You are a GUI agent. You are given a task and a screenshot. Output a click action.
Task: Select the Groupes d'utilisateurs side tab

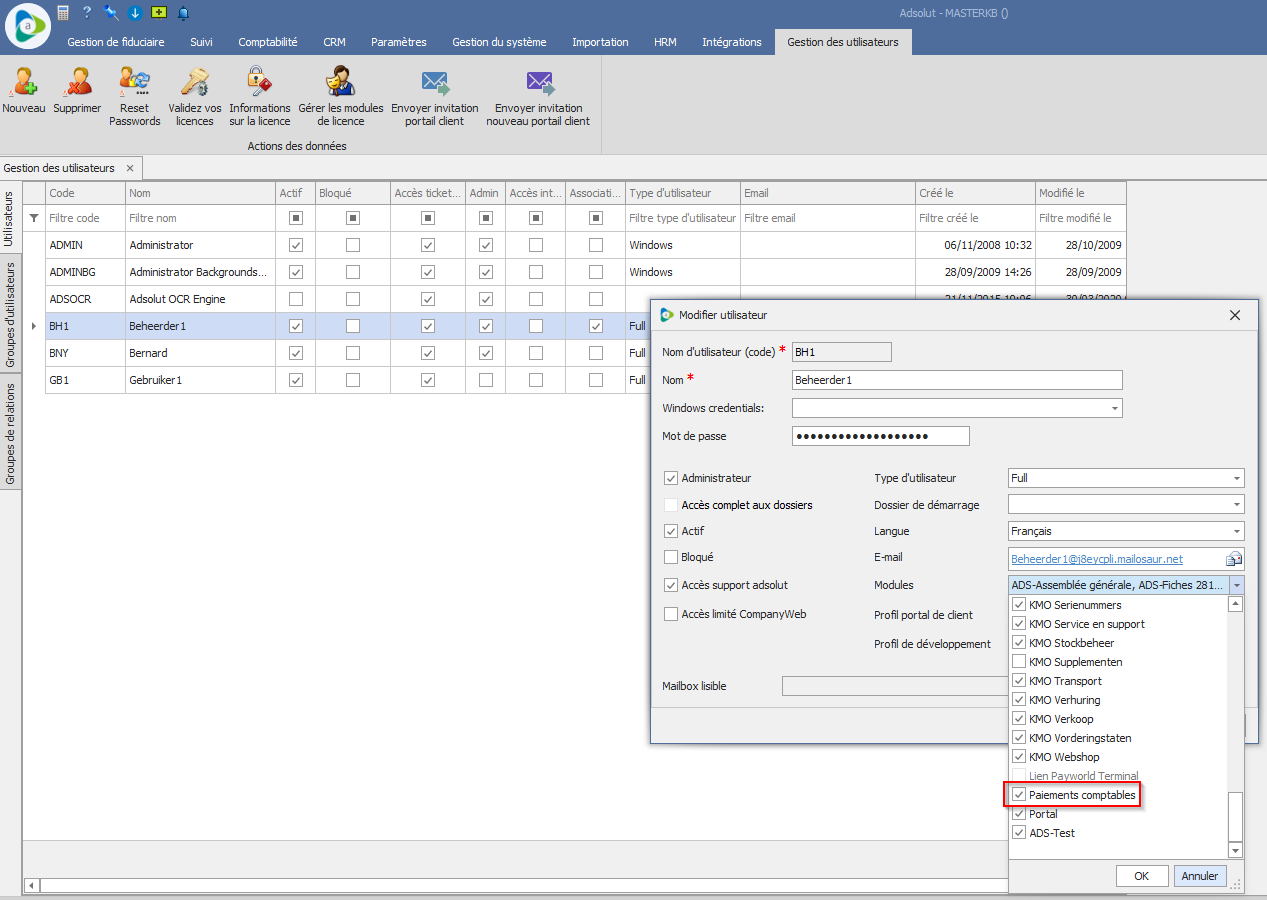click(x=10, y=314)
